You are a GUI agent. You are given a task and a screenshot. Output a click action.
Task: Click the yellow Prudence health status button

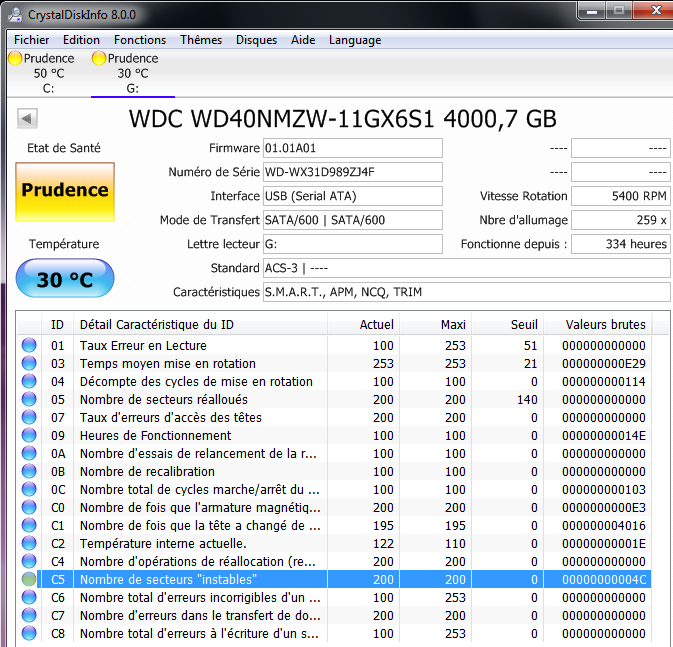pyautogui.click(x=65, y=192)
